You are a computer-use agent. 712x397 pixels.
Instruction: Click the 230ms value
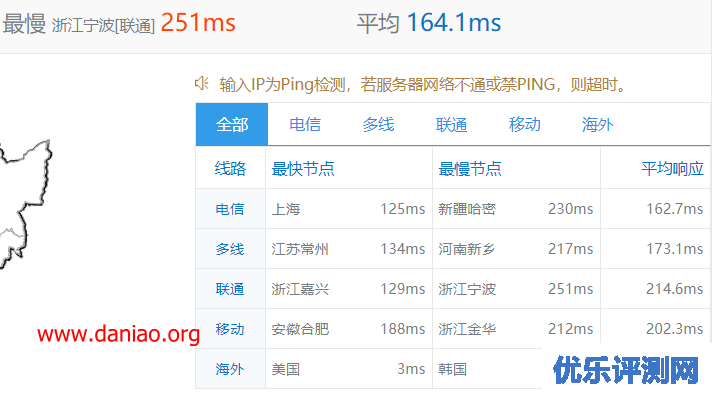point(570,209)
